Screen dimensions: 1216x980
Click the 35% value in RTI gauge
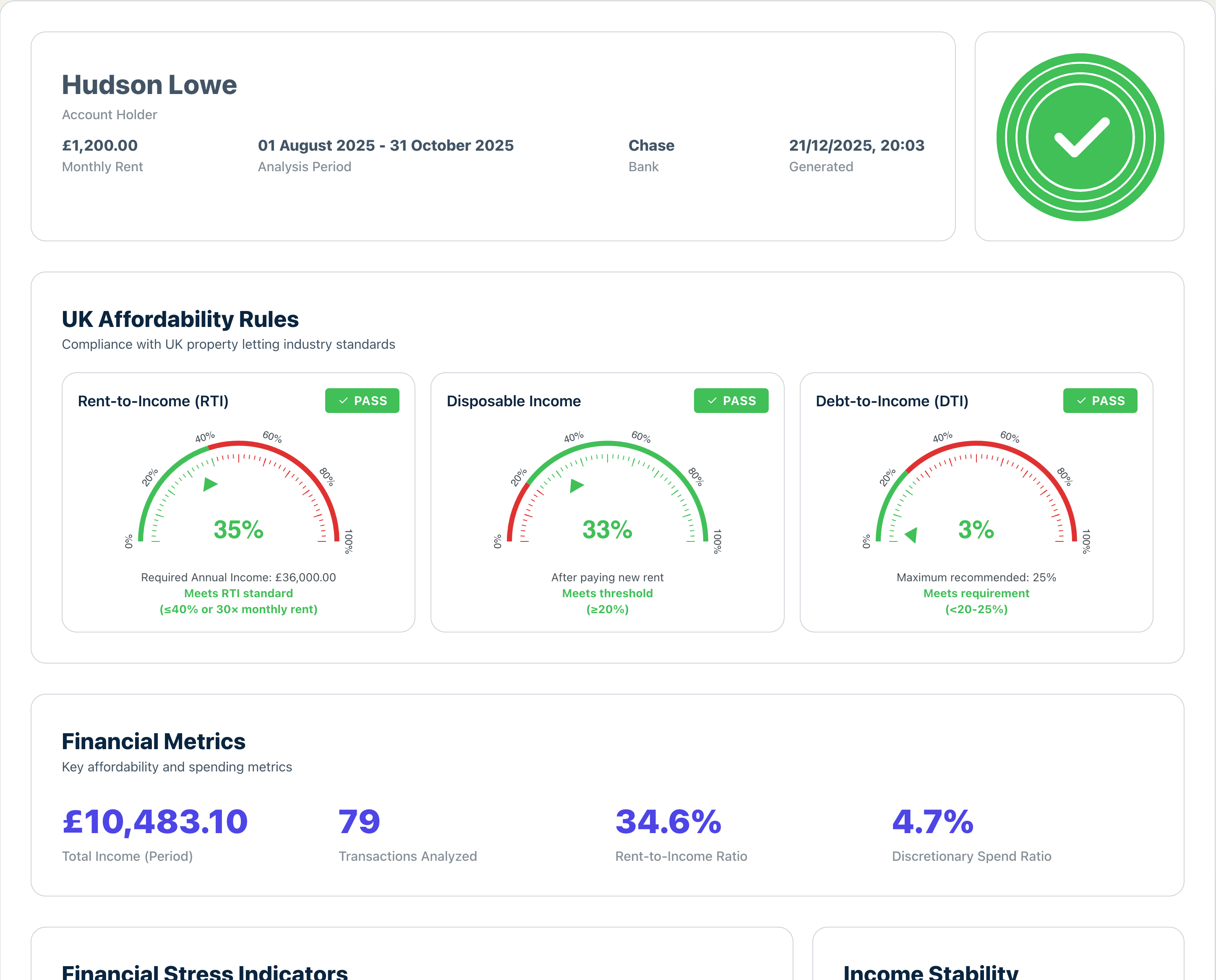pyautogui.click(x=238, y=530)
